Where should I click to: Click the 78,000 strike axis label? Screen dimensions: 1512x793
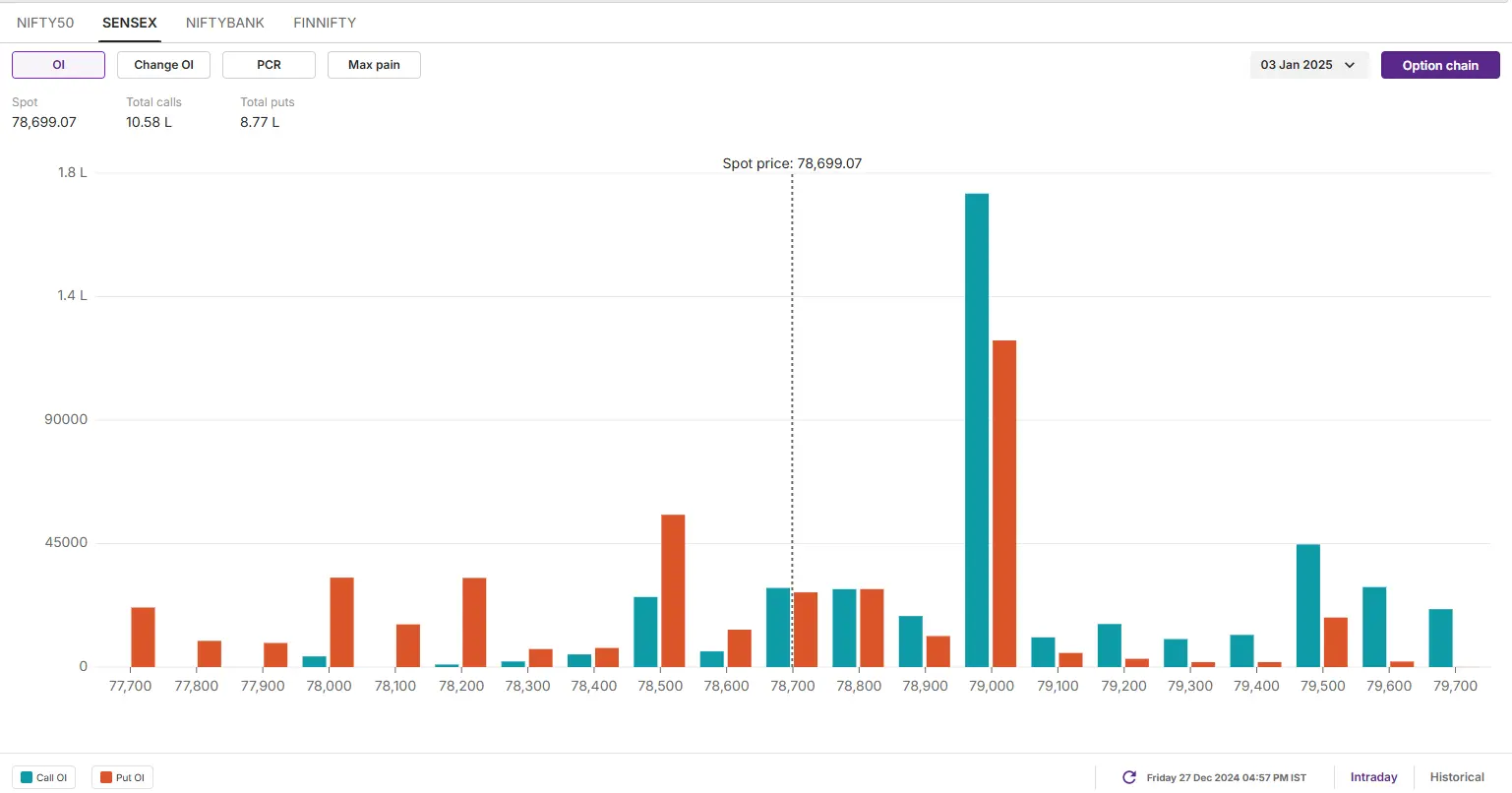(x=329, y=686)
